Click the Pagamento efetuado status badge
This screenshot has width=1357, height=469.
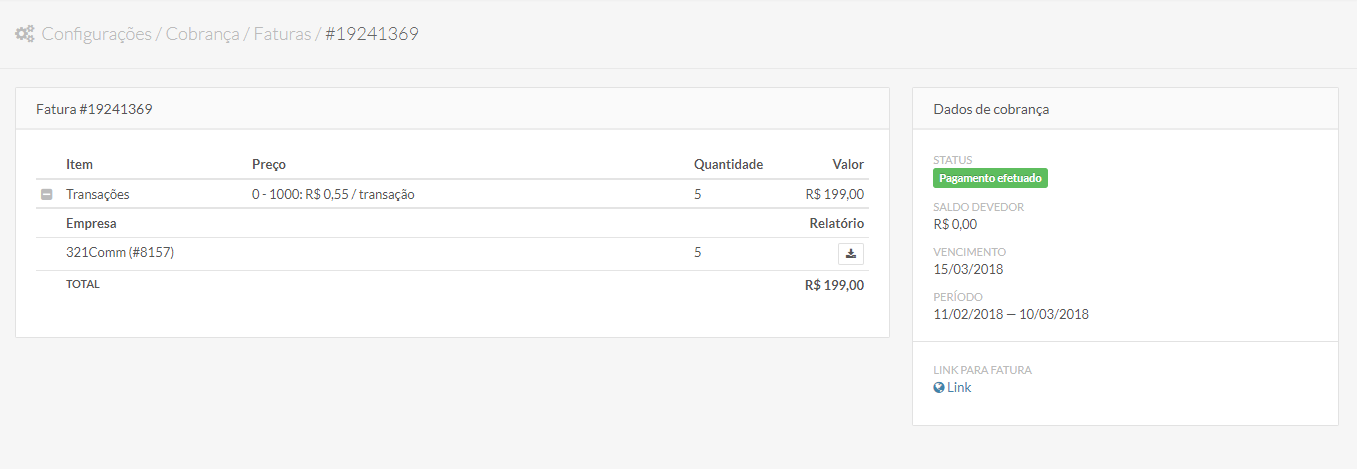(x=990, y=178)
